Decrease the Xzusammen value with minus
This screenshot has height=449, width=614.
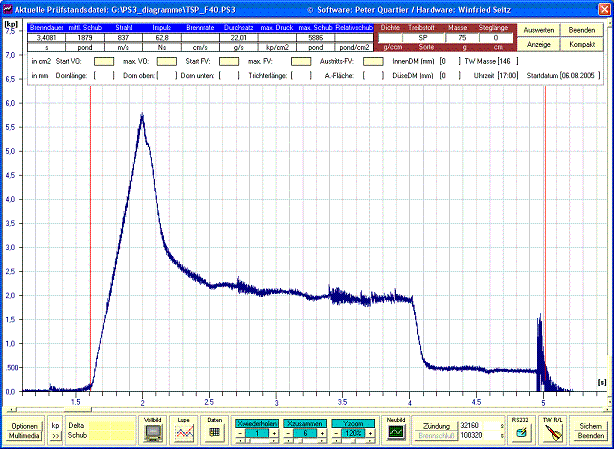[288, 433]
